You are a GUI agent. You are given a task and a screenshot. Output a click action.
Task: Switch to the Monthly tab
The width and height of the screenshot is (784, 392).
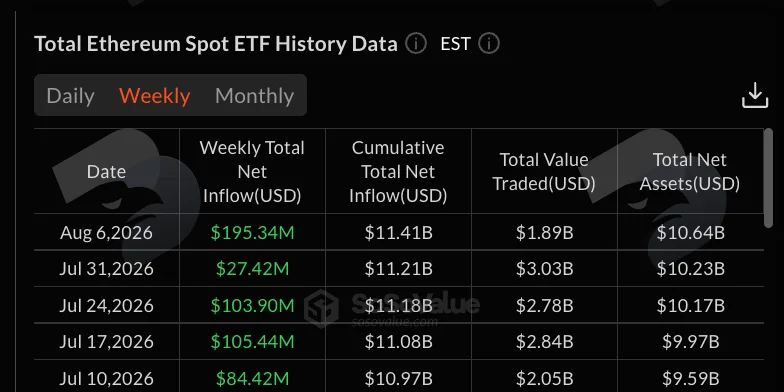(x=254, y=96)
